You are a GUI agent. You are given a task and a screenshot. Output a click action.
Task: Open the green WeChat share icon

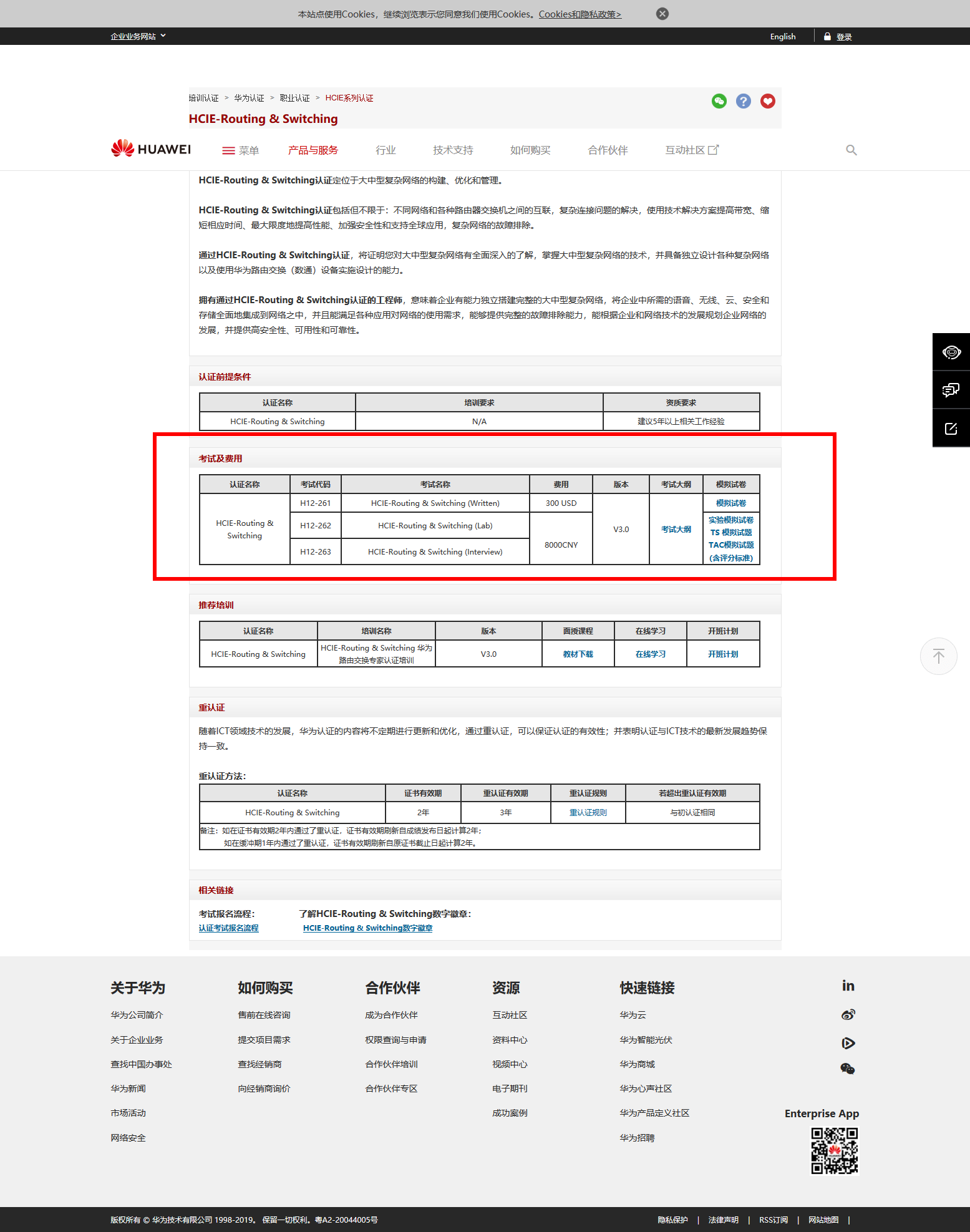(x=719, y=101)
